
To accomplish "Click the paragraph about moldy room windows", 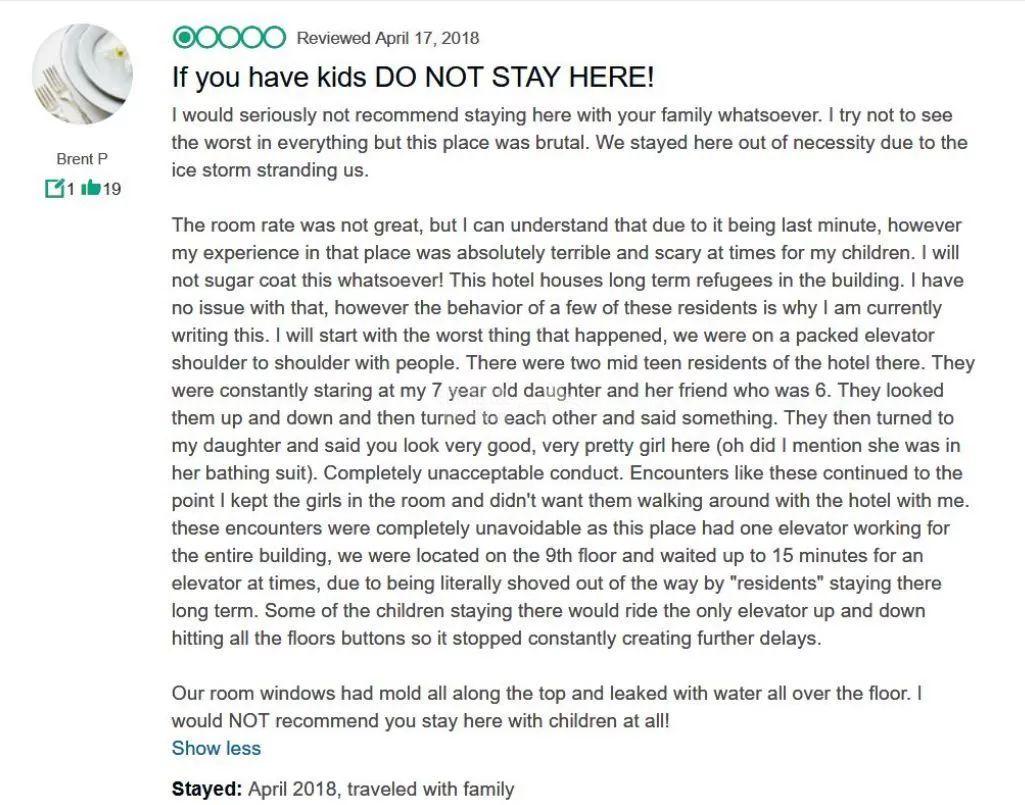I will (x=546, y=706).
